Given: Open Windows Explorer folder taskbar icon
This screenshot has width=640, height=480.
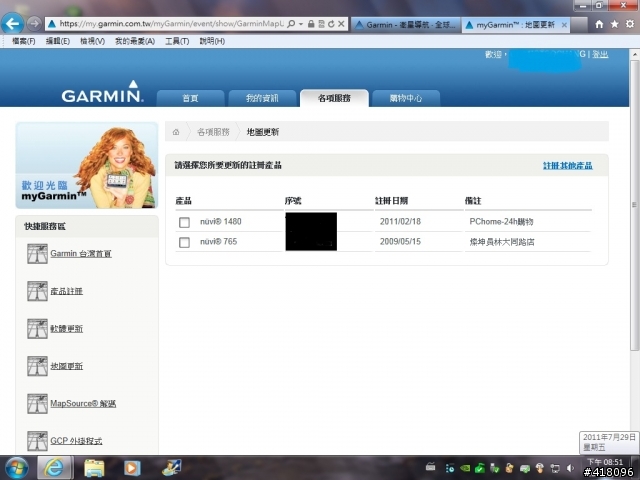Looking at the screenshot, I should point(94,468).
